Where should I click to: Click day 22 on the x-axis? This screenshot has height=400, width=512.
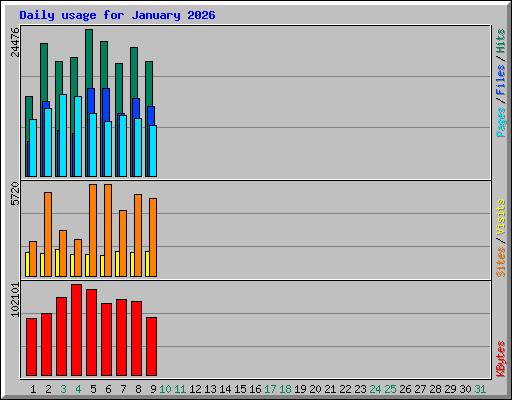click(345, 389)
